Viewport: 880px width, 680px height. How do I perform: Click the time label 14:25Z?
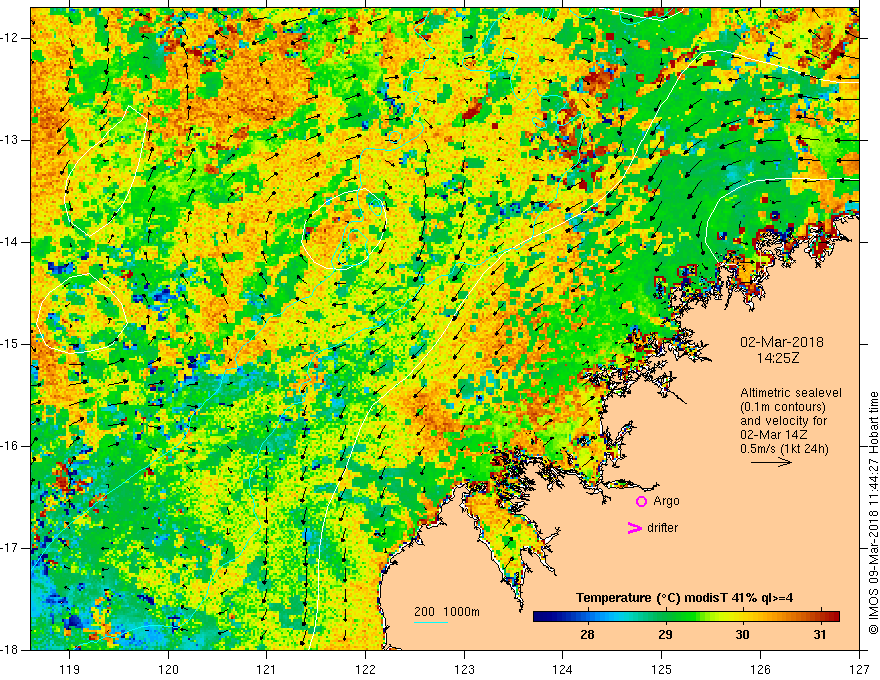[777, 358]
